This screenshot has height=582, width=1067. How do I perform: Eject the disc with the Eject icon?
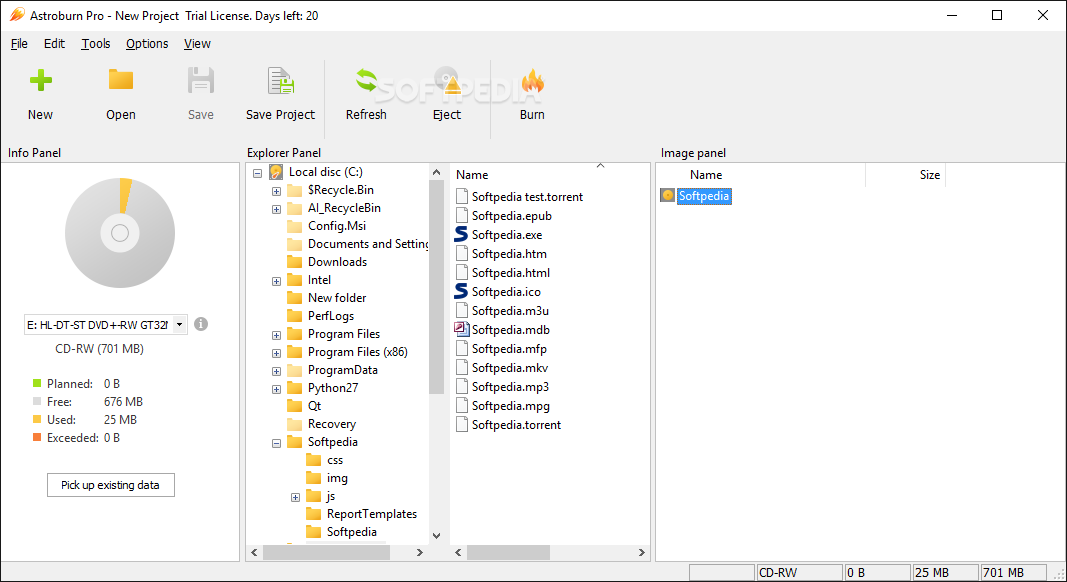tap(447, 80)
